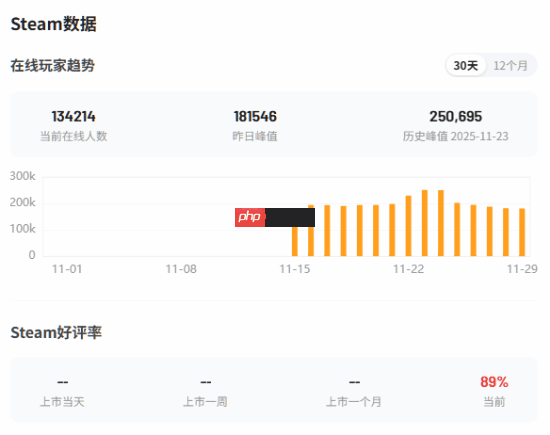Image resolution: width=550 pixels, height=435 pixels.
Task: Click the all-time peak value 250,695
Action: [456, 116]
